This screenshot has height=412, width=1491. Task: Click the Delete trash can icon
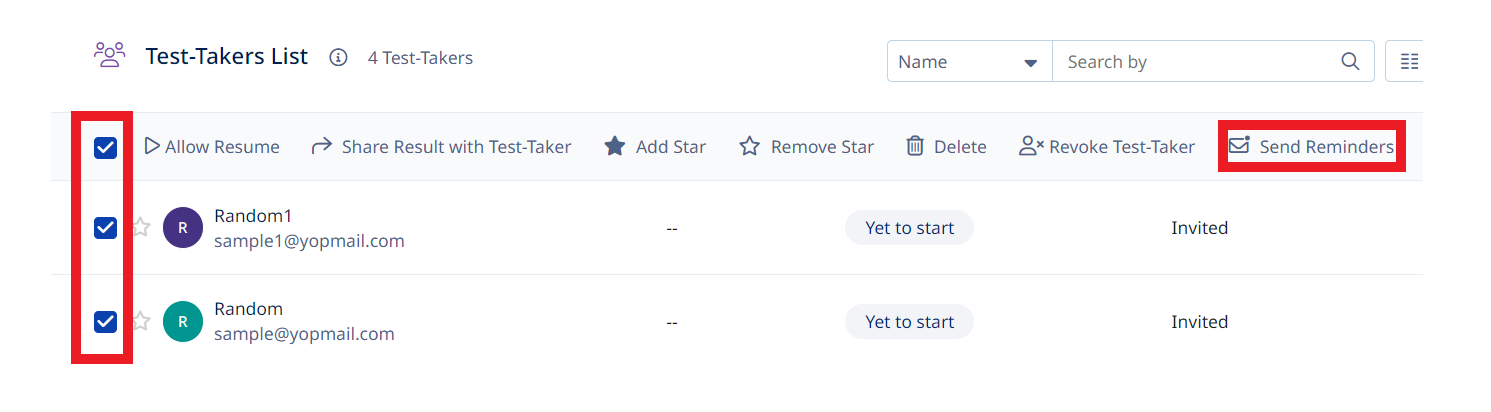pos(915,147)
